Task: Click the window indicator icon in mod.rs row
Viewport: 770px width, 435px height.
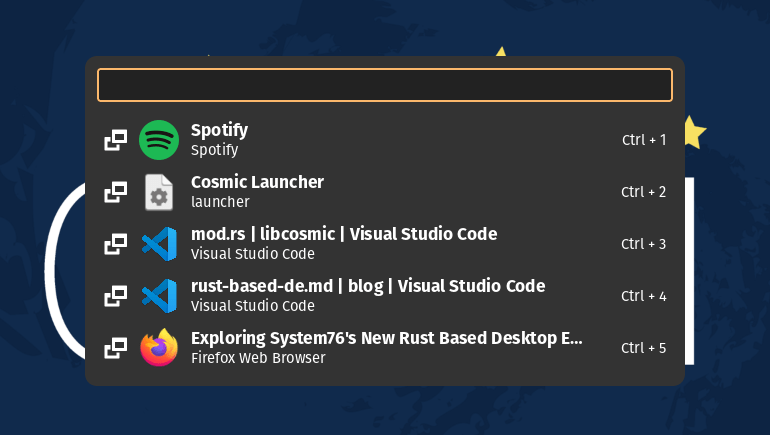Action: pos(116,244)
